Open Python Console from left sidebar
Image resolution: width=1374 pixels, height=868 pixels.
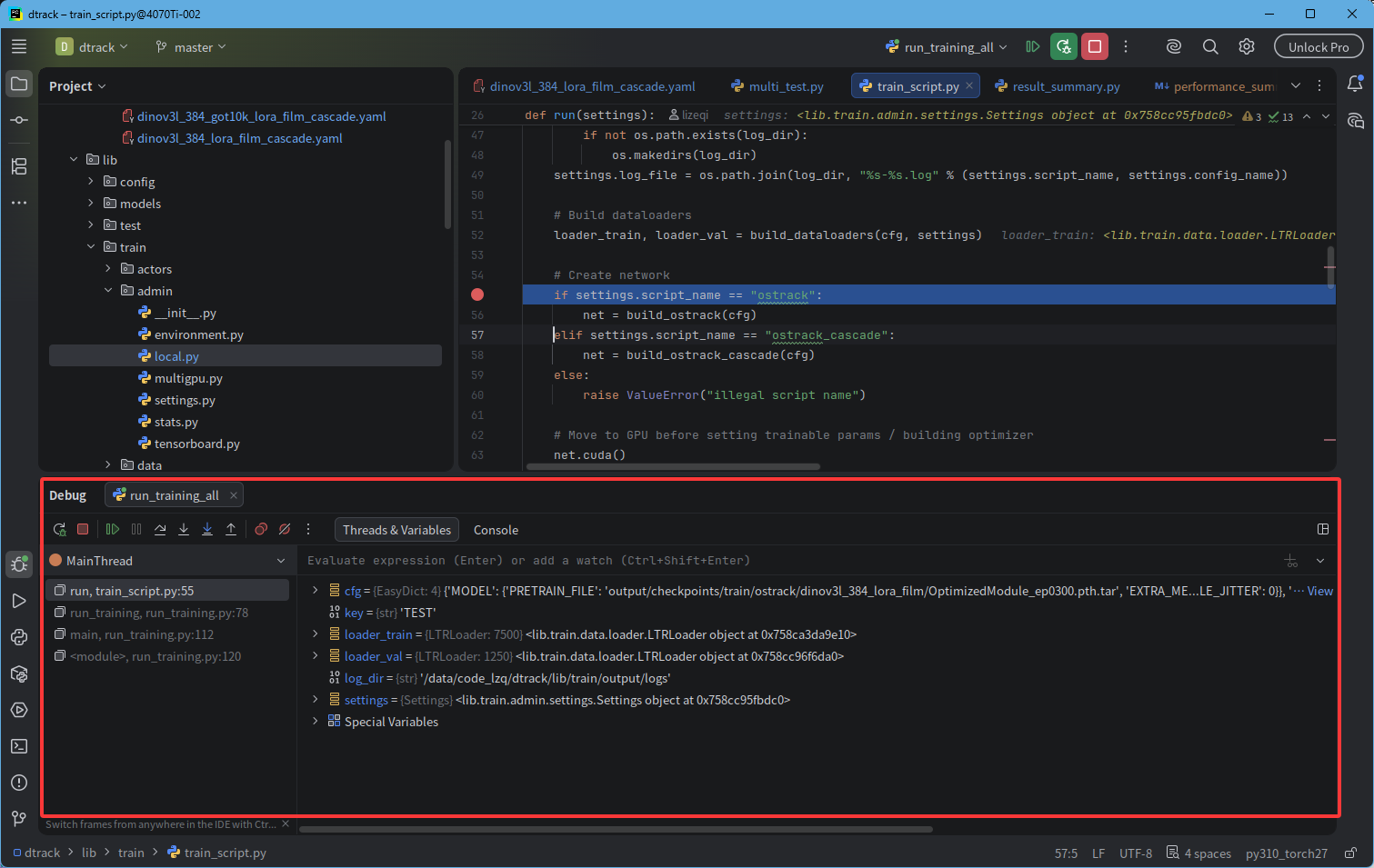19,637
